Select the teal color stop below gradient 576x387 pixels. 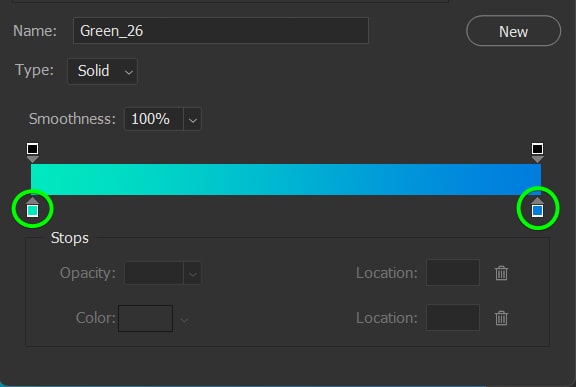tap(33, 208)
